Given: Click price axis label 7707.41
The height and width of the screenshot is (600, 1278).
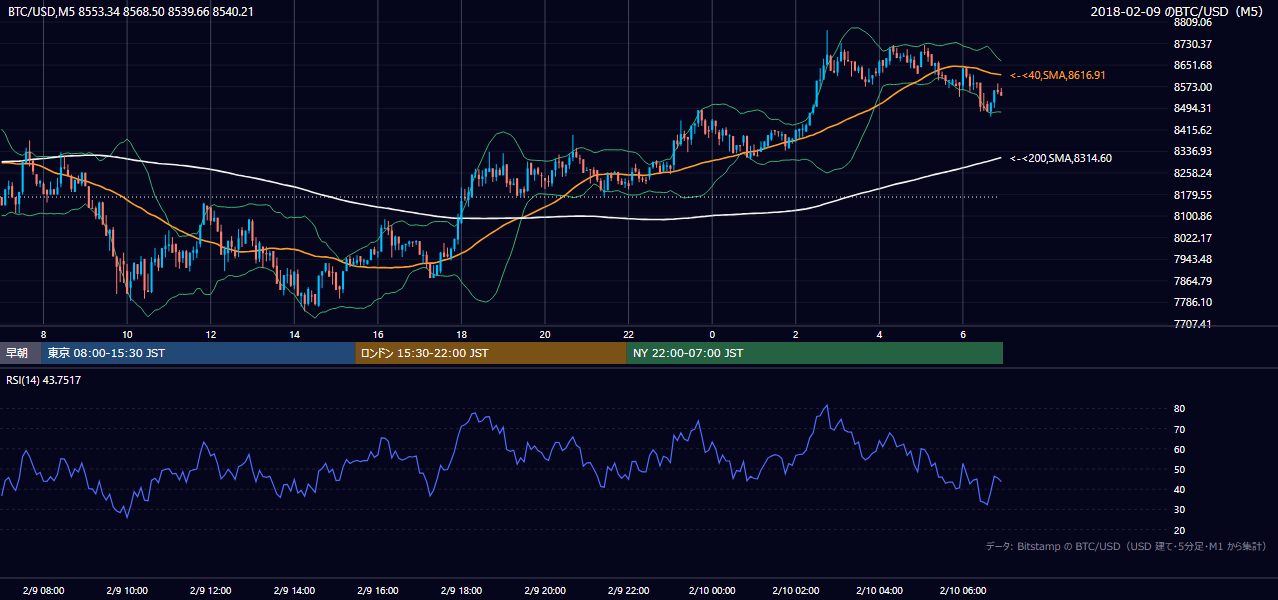Looking at the screenshot, I should coord(1192,324).
